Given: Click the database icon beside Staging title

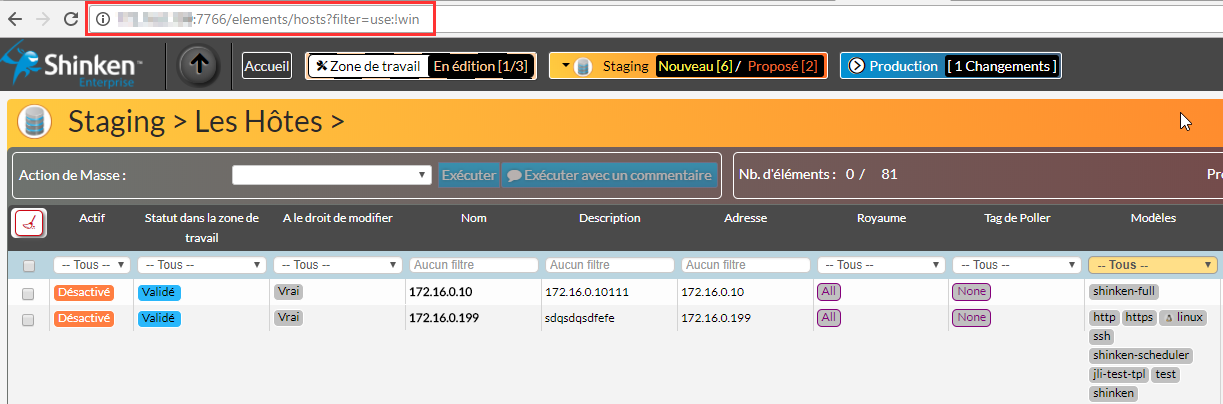Looking at the screenshot, I should click(x=35, y=122).
